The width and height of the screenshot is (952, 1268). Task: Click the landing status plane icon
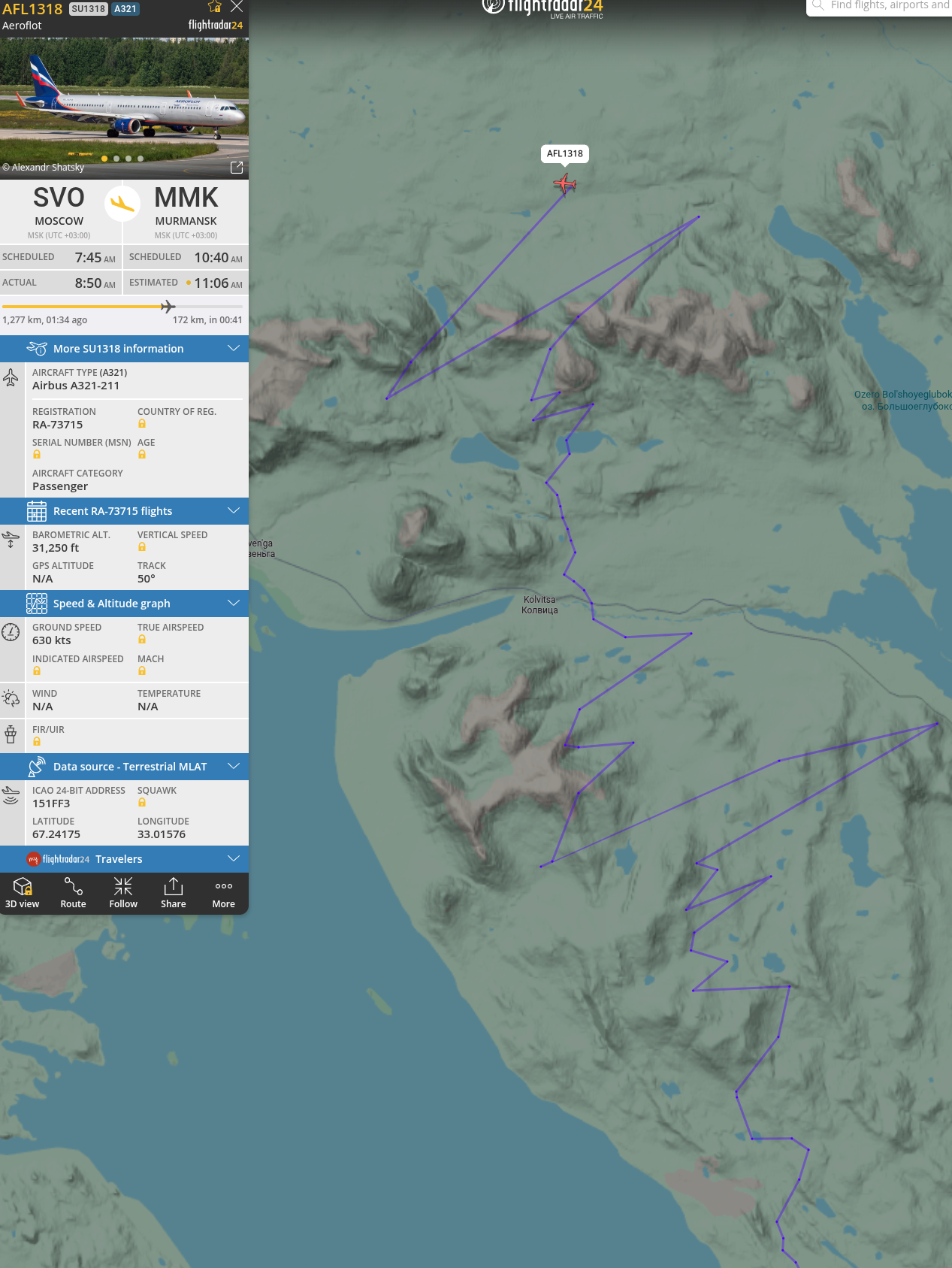click(x=122, y=204)
